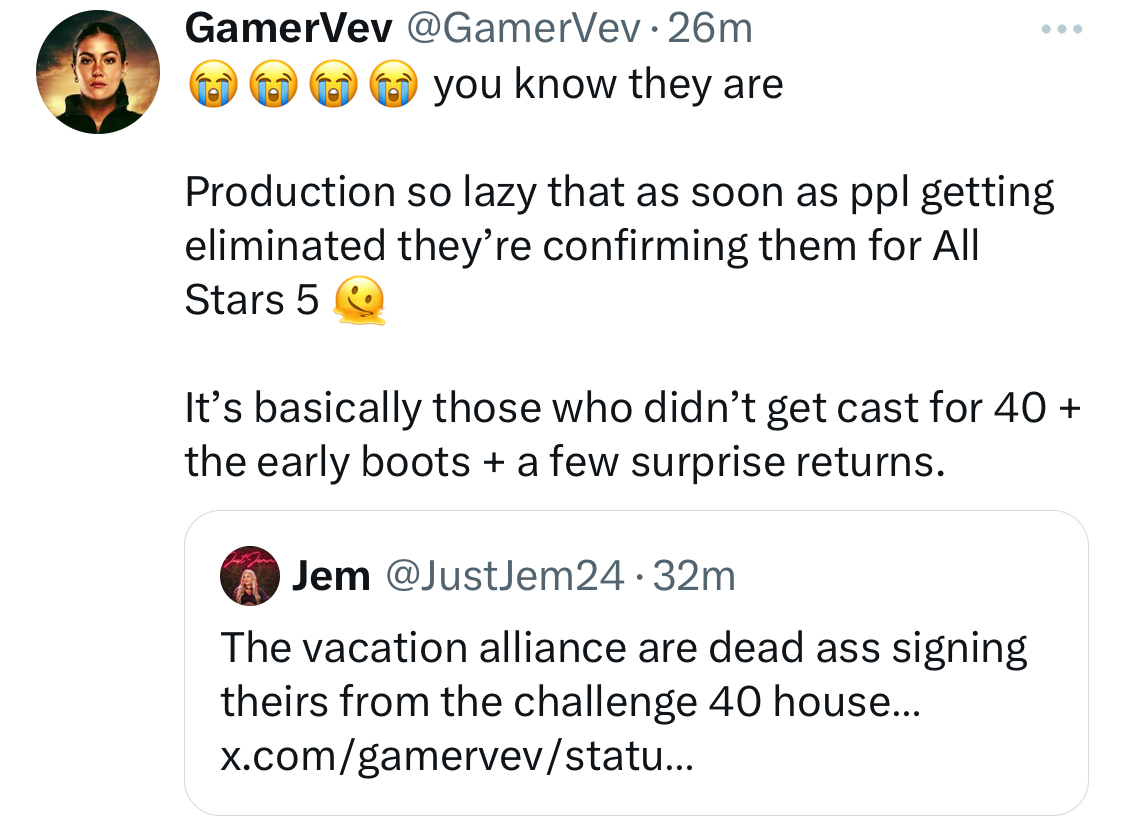Viewport: 1125px width, 819px height.
Task: Open the three-dot more options menu
Action: point(1062,29)
